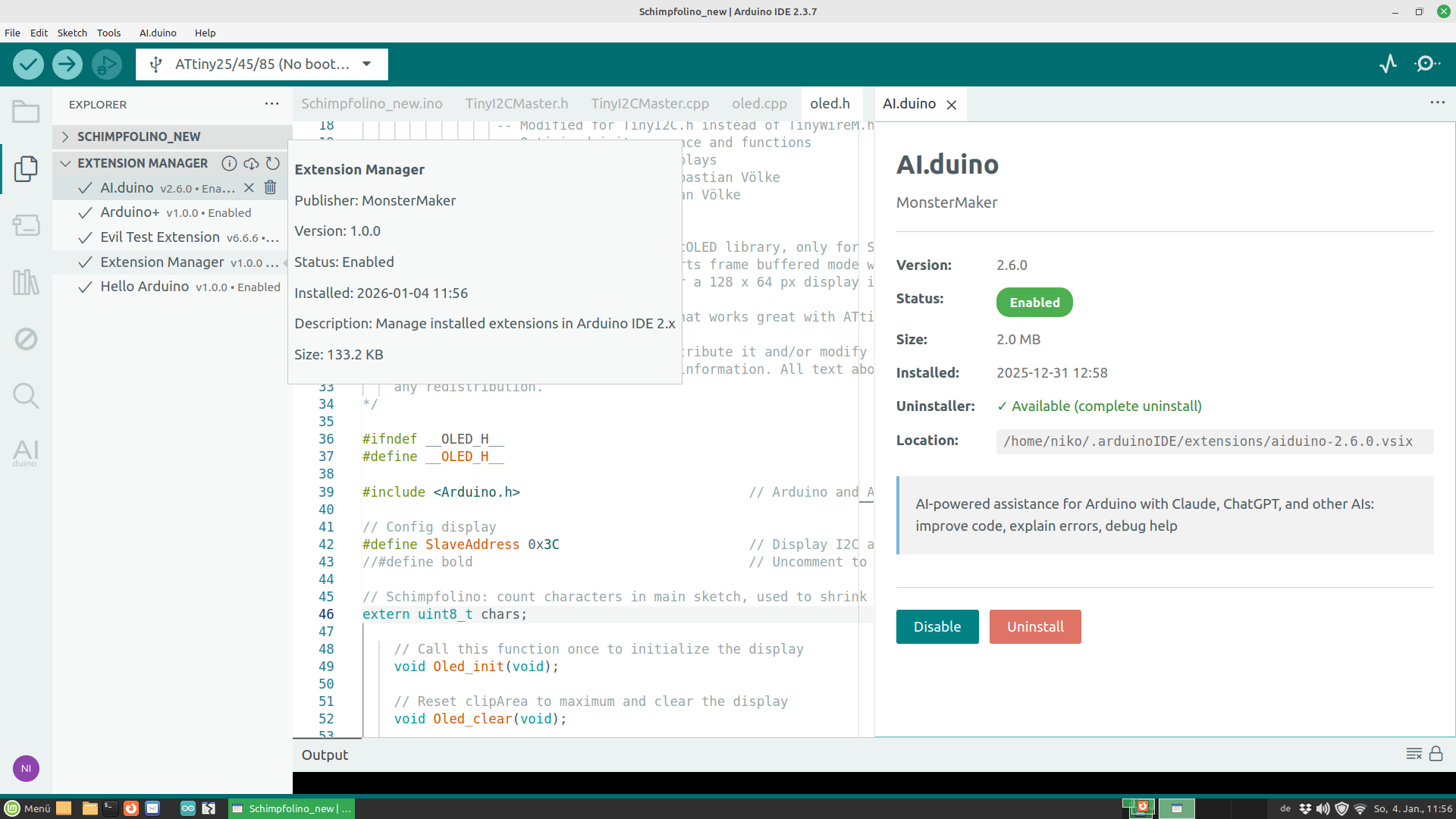Click the Disable button for AI.duino
Screen dimensions: 1456x819
[x=937, y=626]
